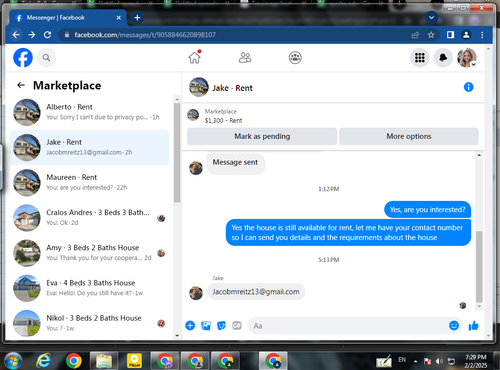Click Jake's avatar beside email message
This screenshot has height=370, width=500.
(x=196, y=293)
